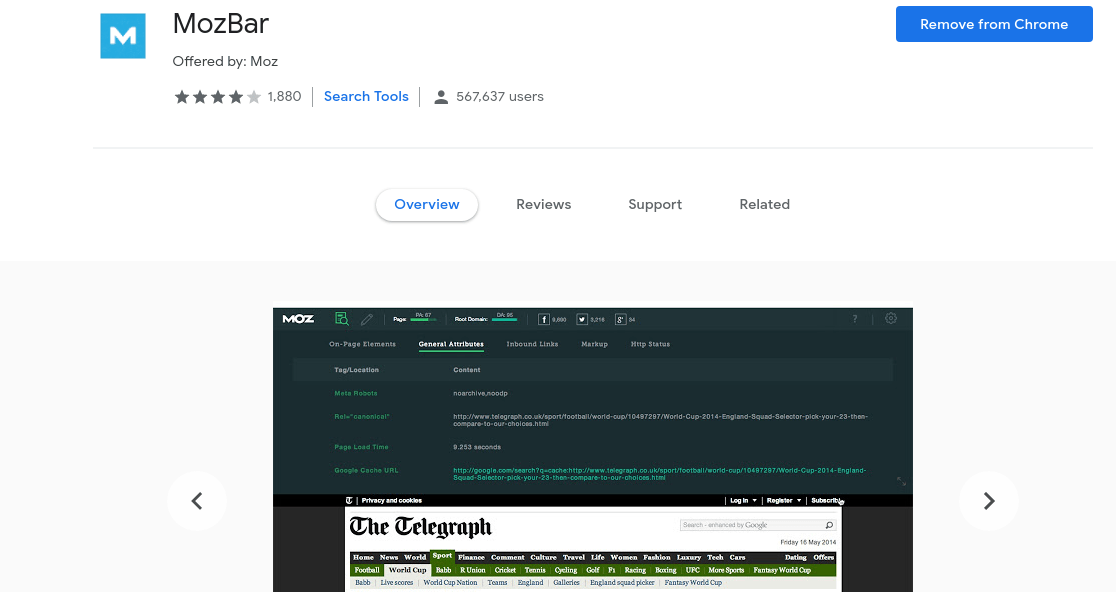Screen dimensions: 1116x592
Task: Click the 567,637 users text
Action: tap(500, 96)
